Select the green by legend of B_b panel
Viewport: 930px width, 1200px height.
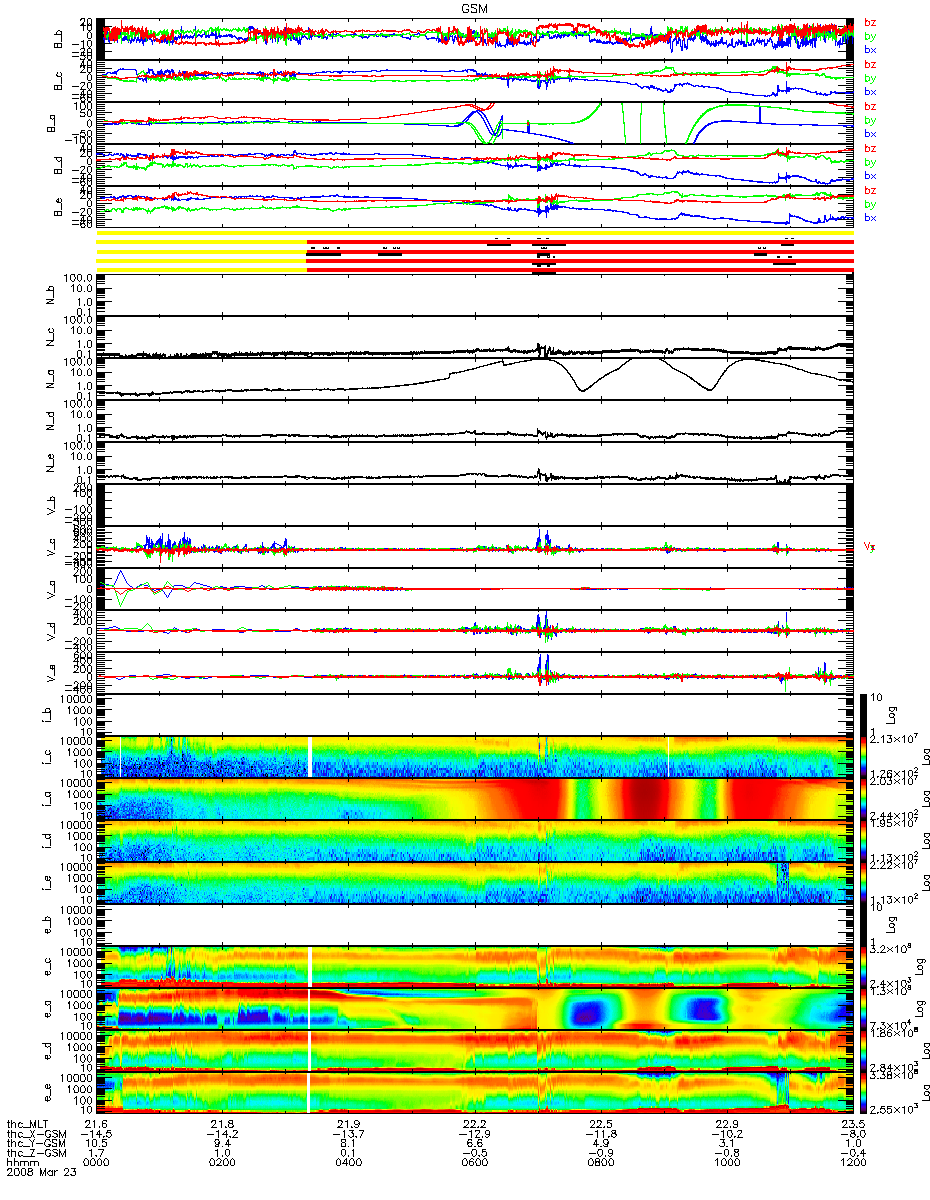coord(870,36)
